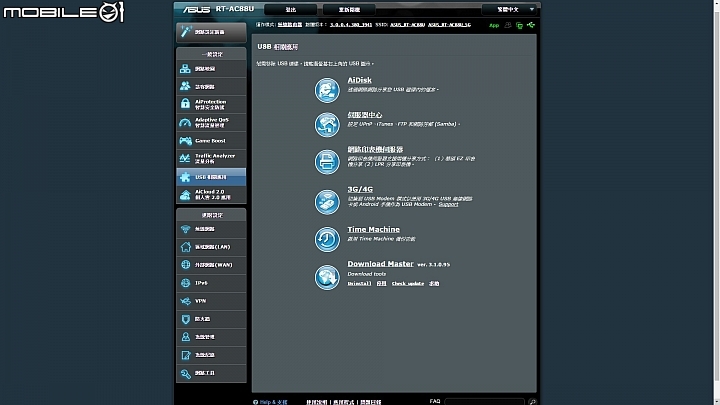Open the VPN sidebar entry
This screenshot has width=720, height=405.
(x=211, y=301)
